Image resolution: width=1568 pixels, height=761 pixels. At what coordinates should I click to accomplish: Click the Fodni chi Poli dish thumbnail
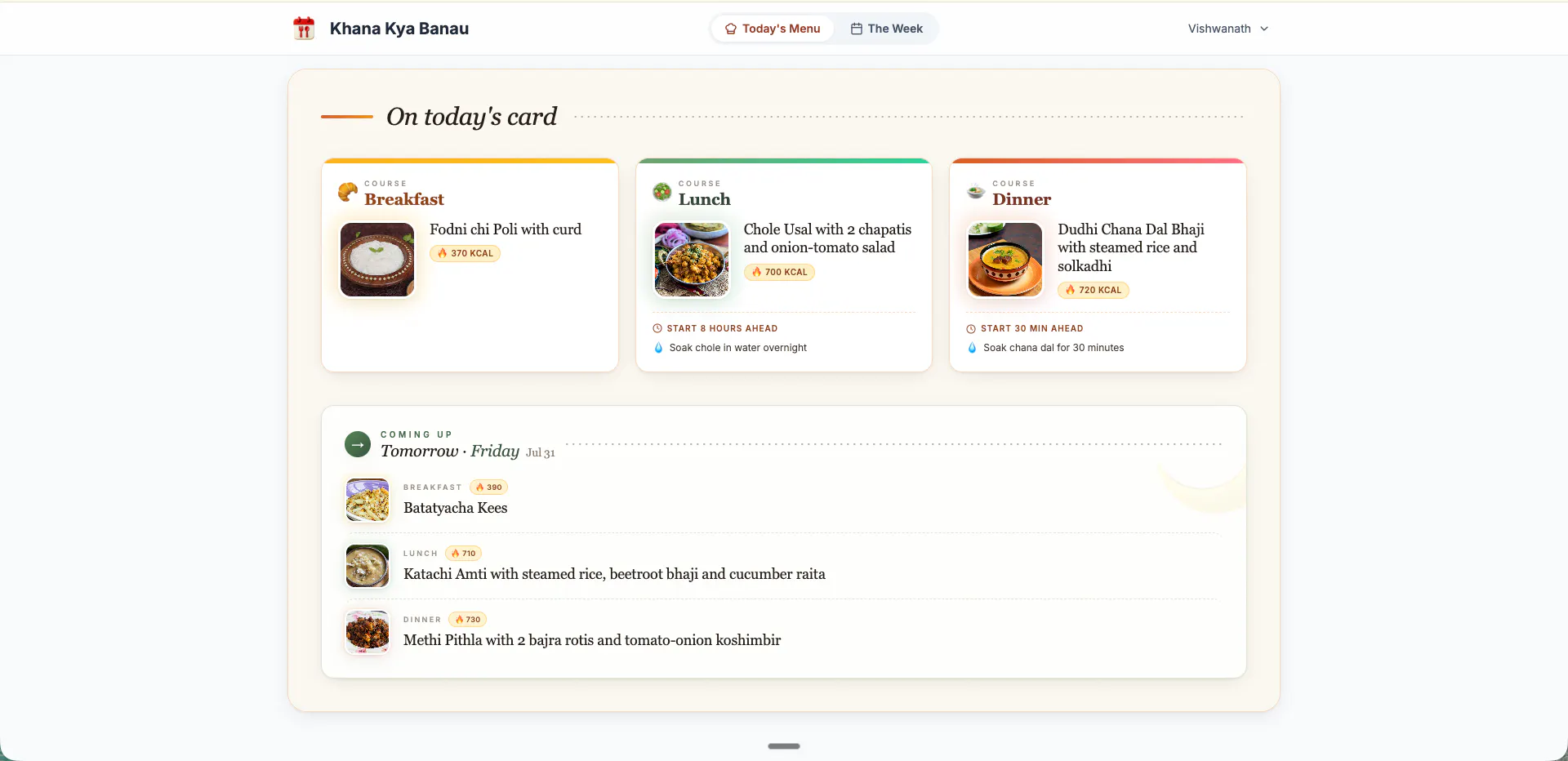[x=377, y=260]
